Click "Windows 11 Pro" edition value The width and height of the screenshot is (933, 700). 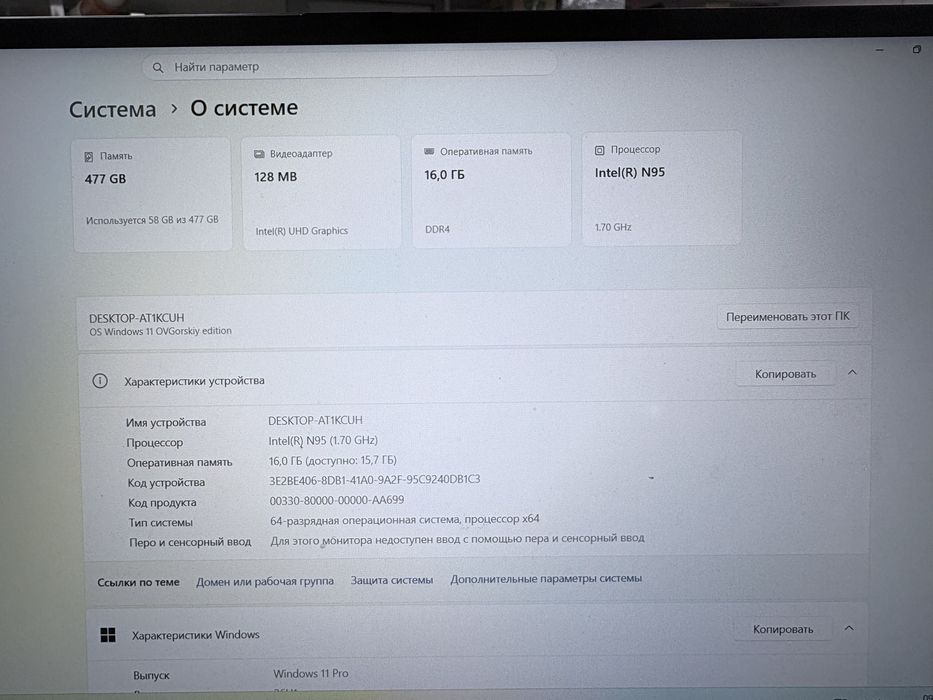311,674
